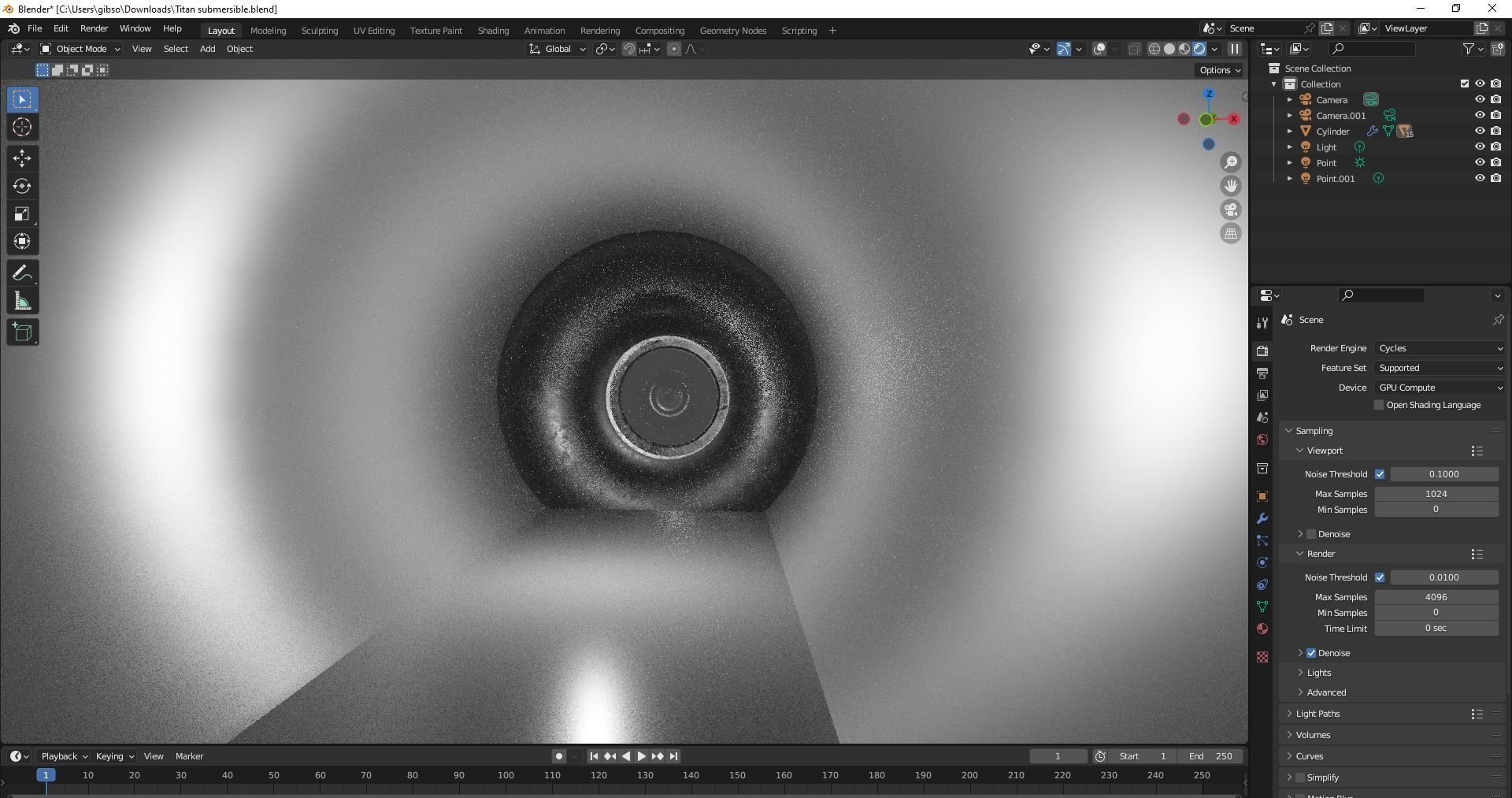
Task: Hide Camera.001 in viewport
Action: [x=1480, y=115]
